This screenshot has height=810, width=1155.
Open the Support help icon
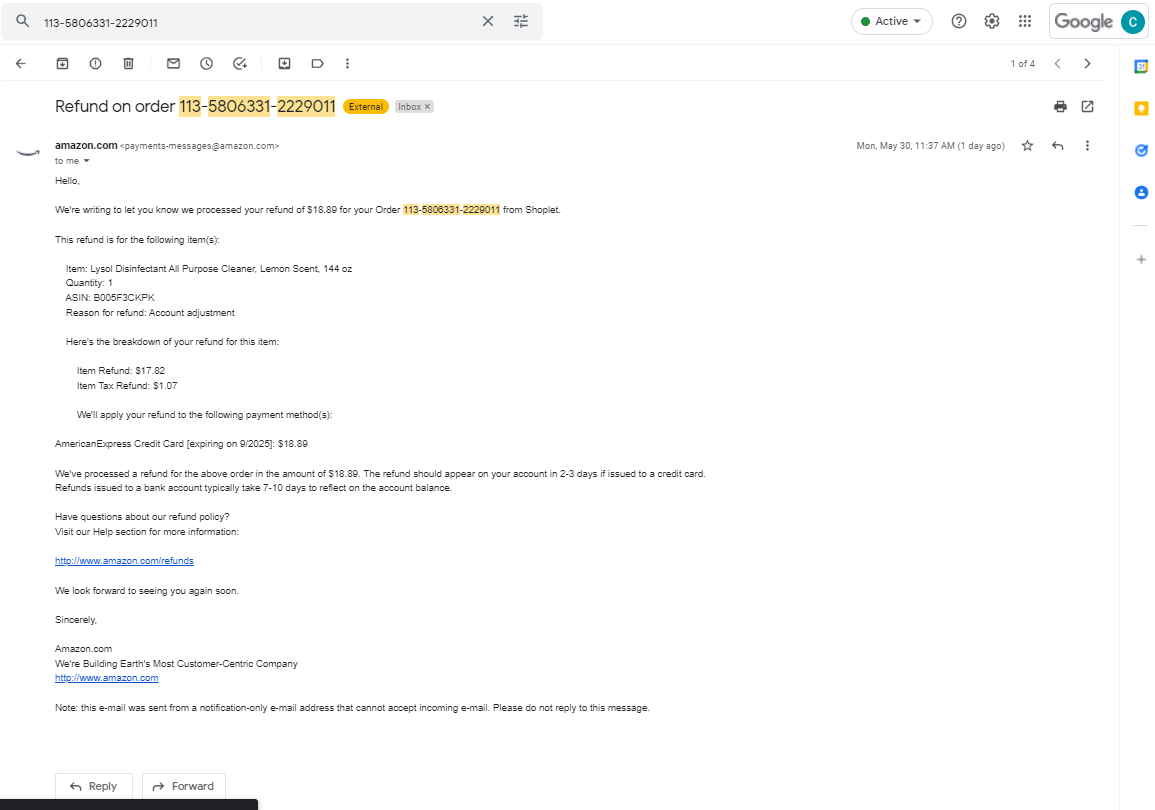958,21
